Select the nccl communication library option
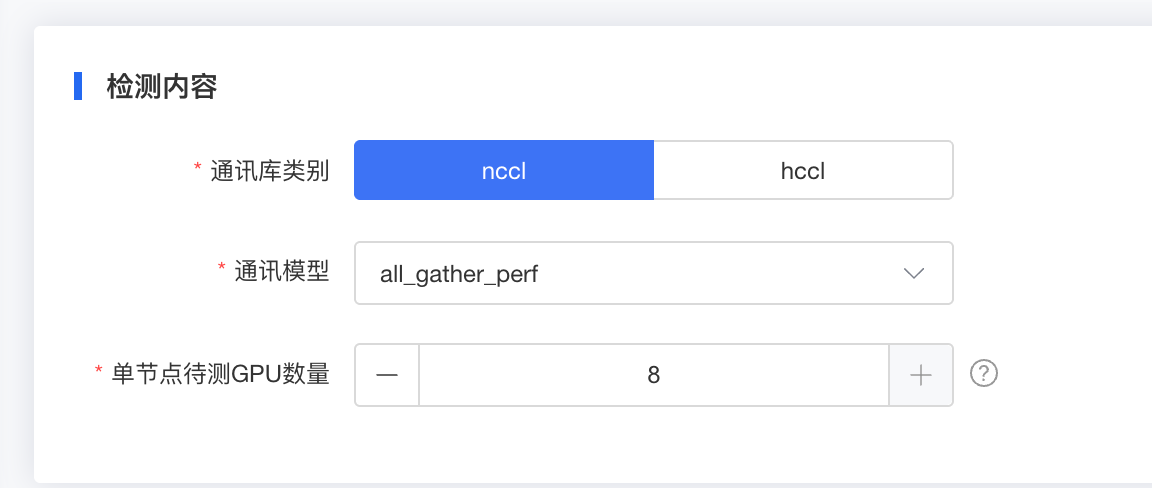 point(504,171)
